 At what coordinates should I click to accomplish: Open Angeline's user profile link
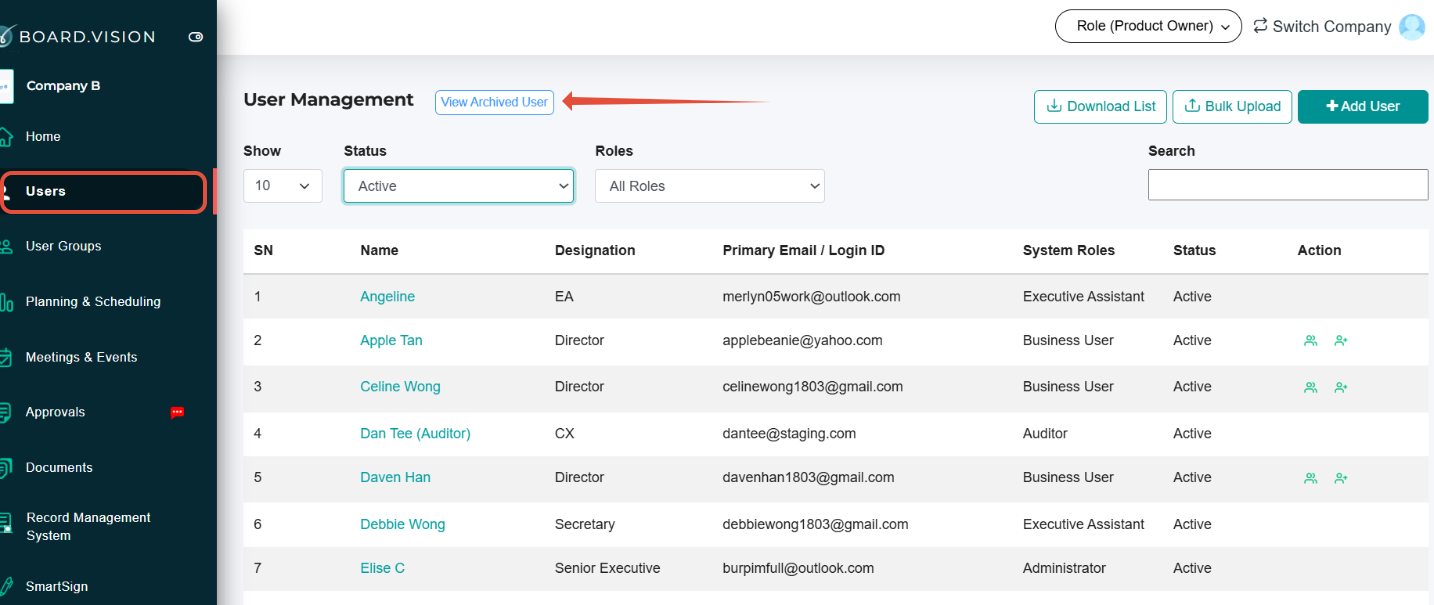tap(387, 297)
